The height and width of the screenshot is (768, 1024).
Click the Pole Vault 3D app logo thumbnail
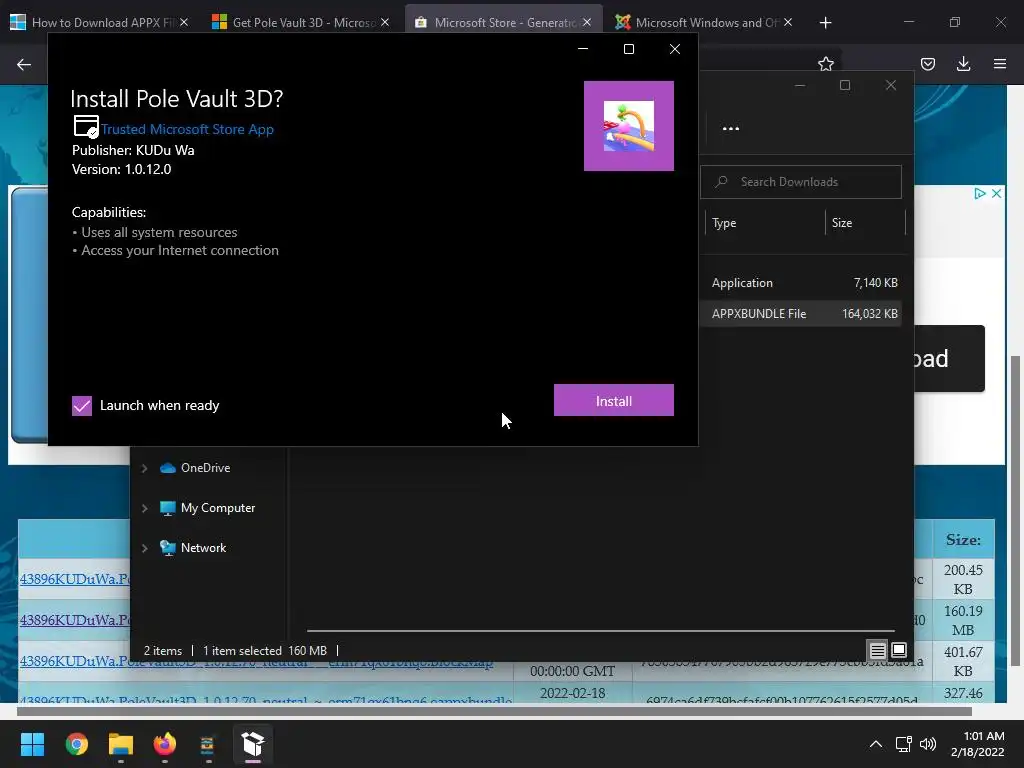point(628,126)
